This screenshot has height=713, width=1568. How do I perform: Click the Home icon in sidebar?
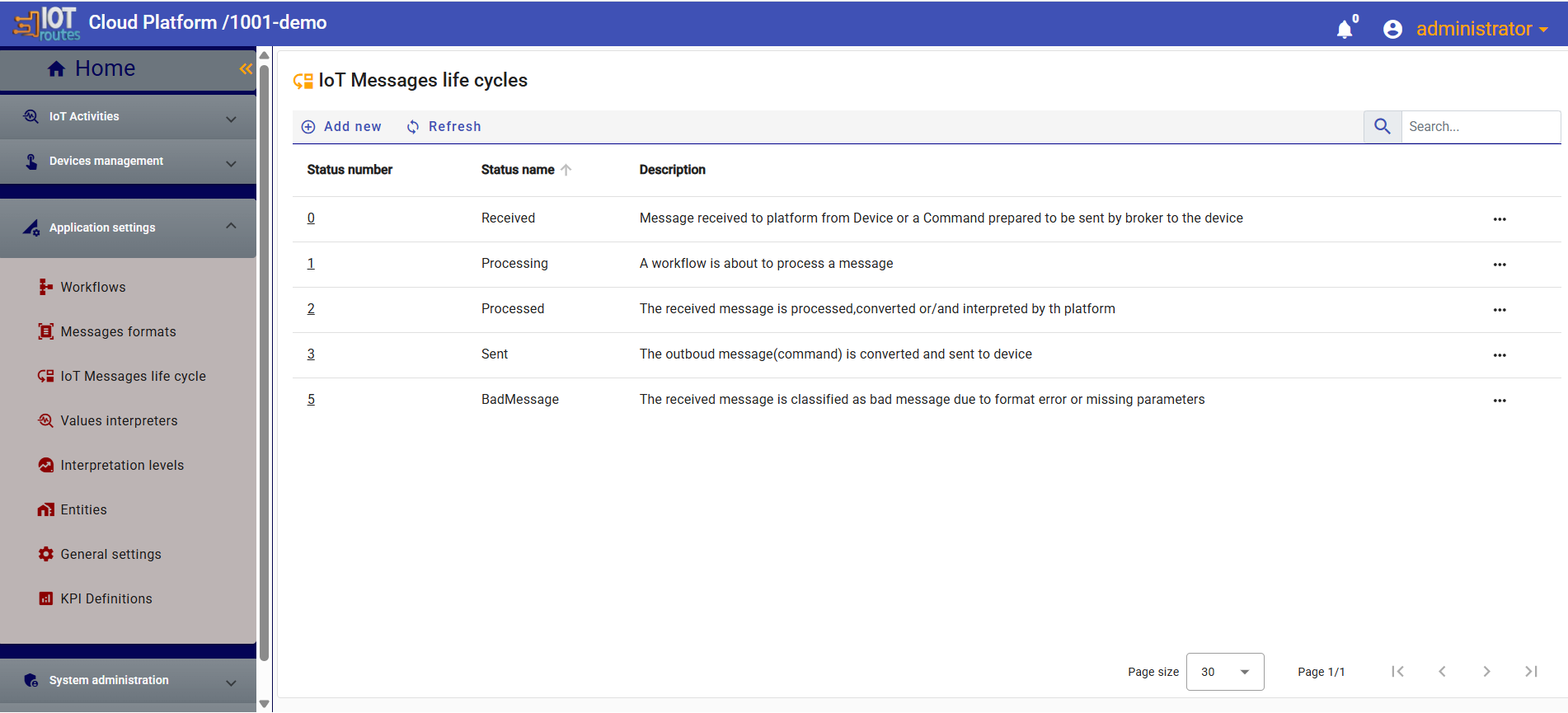point(56,69)
